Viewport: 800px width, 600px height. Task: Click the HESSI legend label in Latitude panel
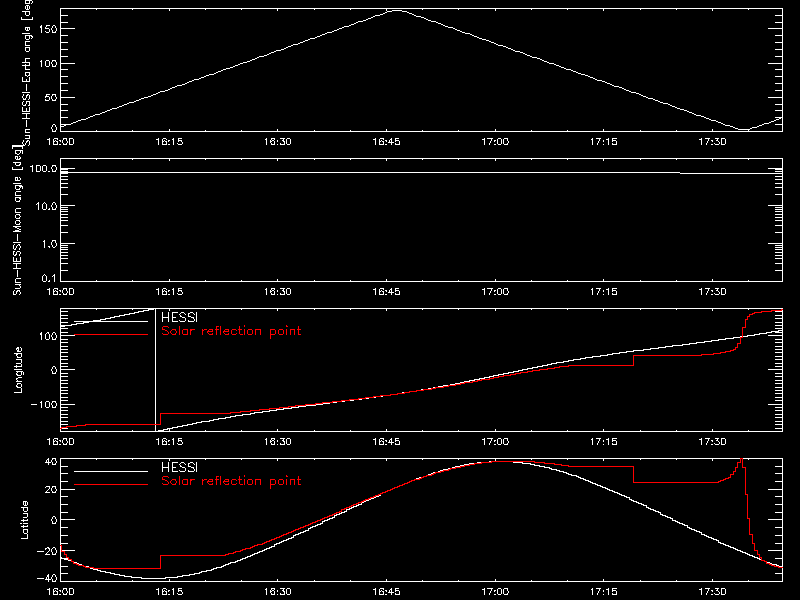pyautogui.click(x=179, y=467)
